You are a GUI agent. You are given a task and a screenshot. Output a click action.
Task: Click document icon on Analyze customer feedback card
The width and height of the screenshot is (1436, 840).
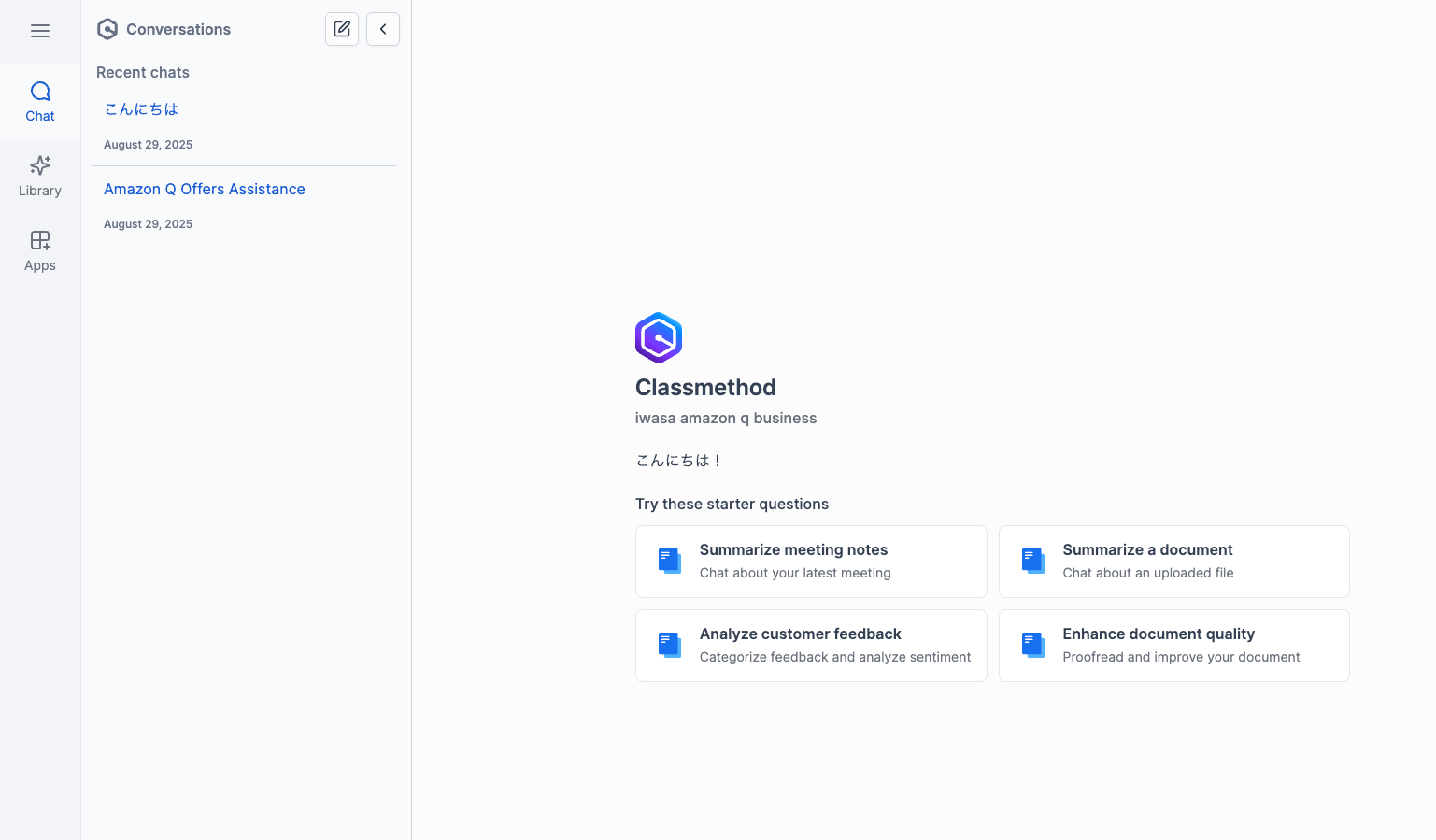[670, 646]
